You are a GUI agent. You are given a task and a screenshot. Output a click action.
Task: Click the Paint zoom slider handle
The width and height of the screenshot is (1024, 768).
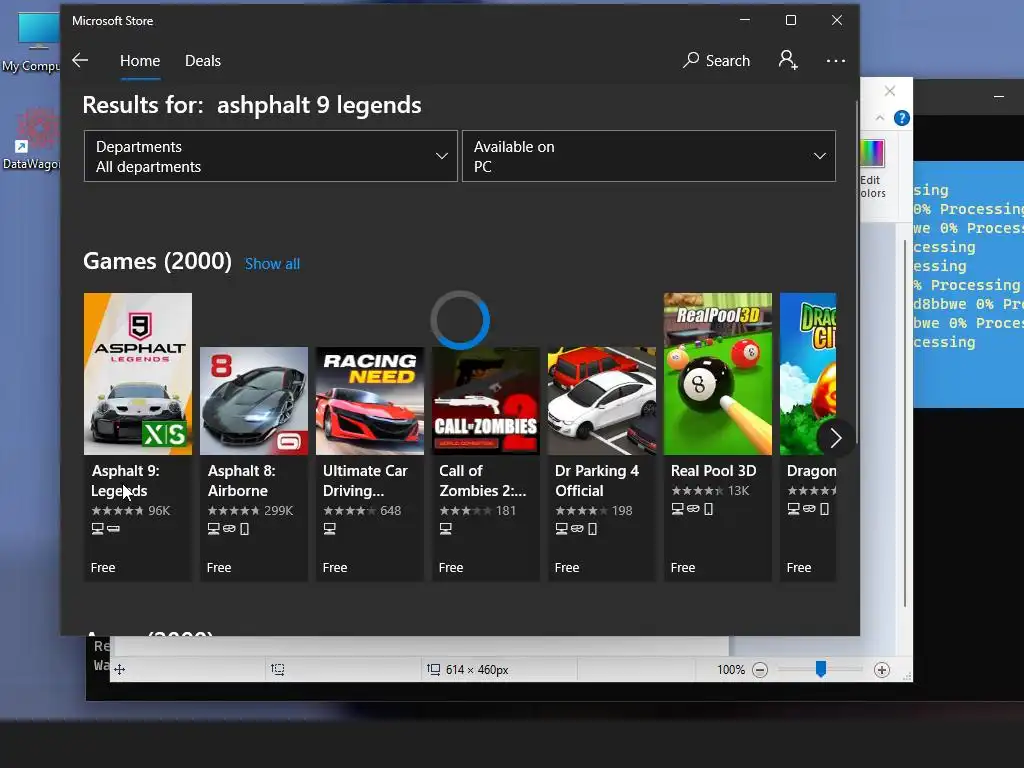821,669
